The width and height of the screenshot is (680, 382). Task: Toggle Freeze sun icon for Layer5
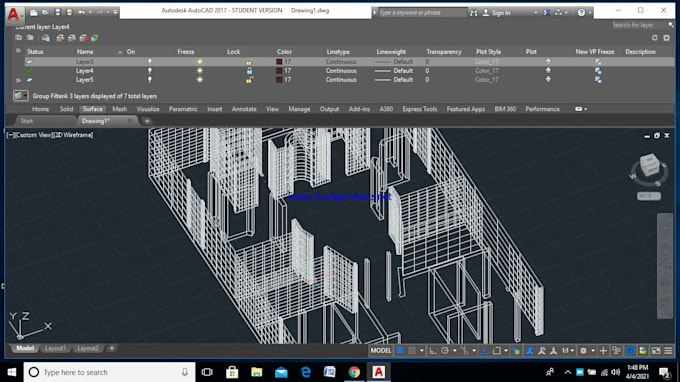tap(199, 80)
